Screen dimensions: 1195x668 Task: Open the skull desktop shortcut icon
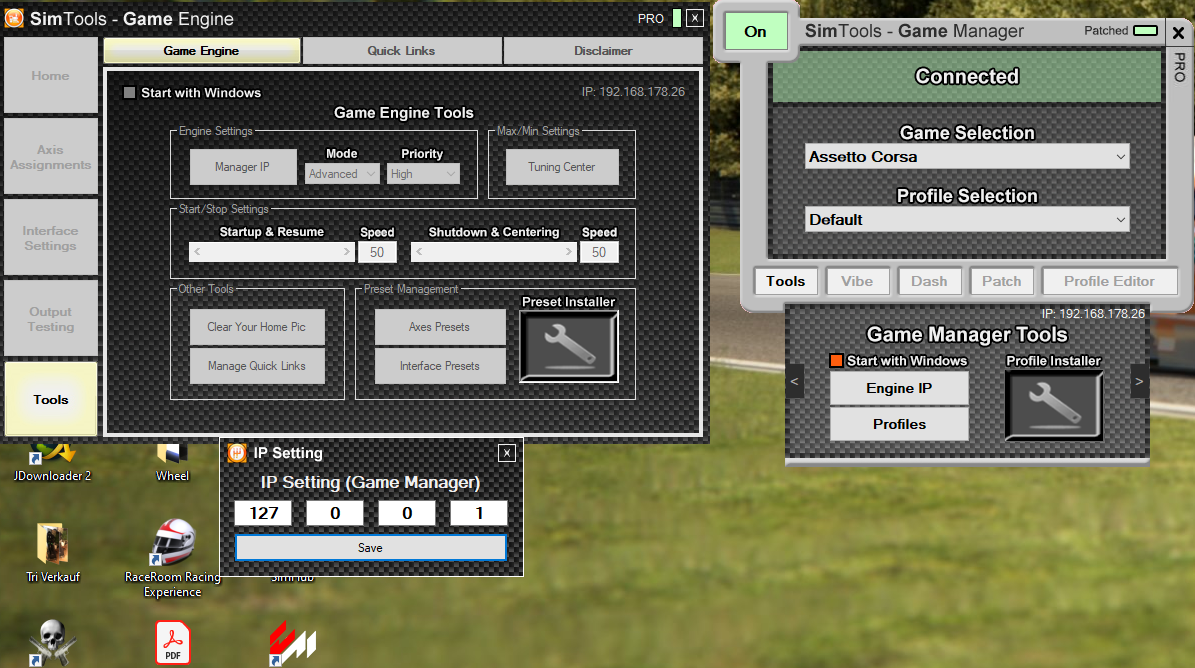click(x=53, y=642)
